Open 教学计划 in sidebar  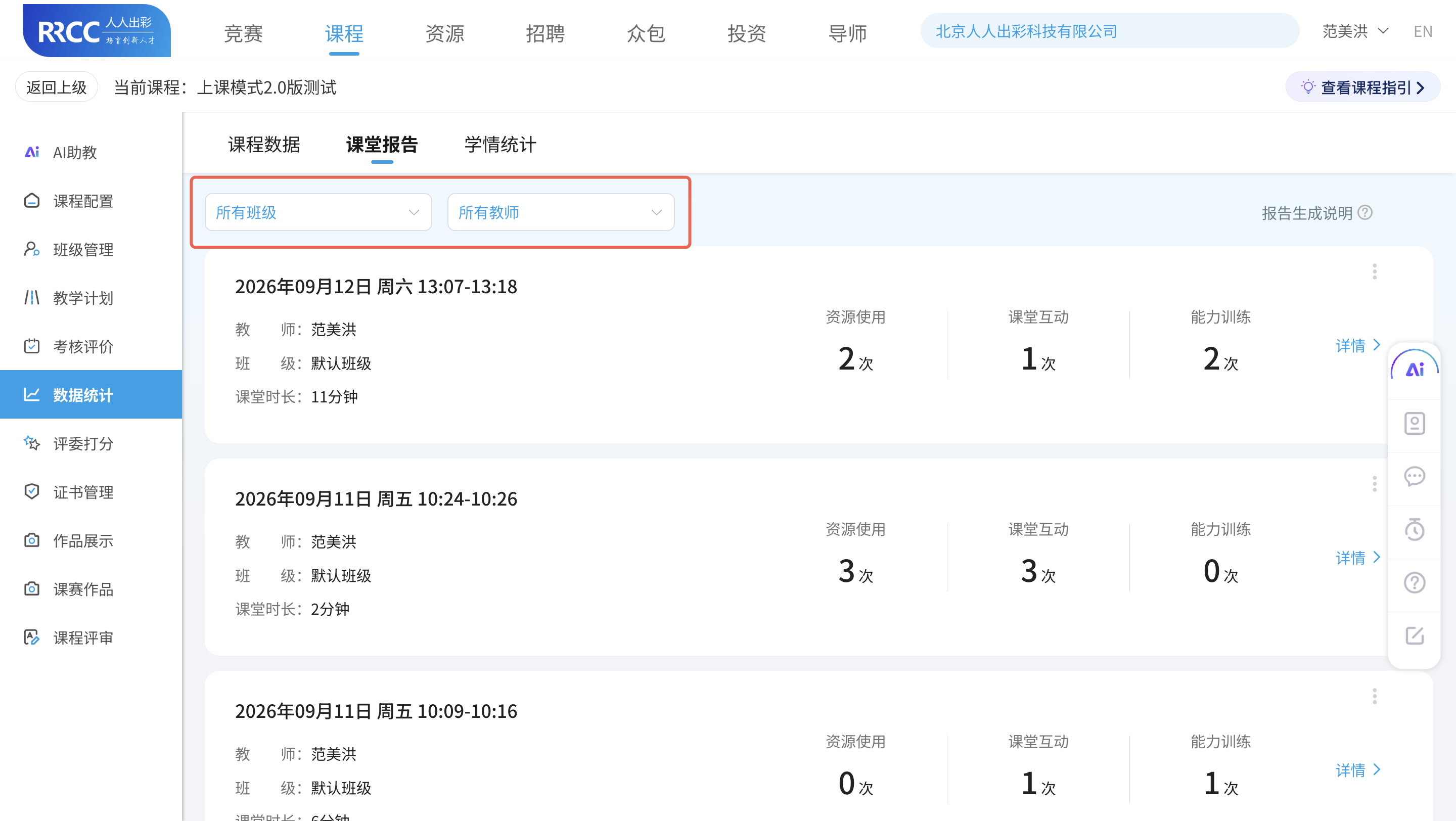[90, 298]
